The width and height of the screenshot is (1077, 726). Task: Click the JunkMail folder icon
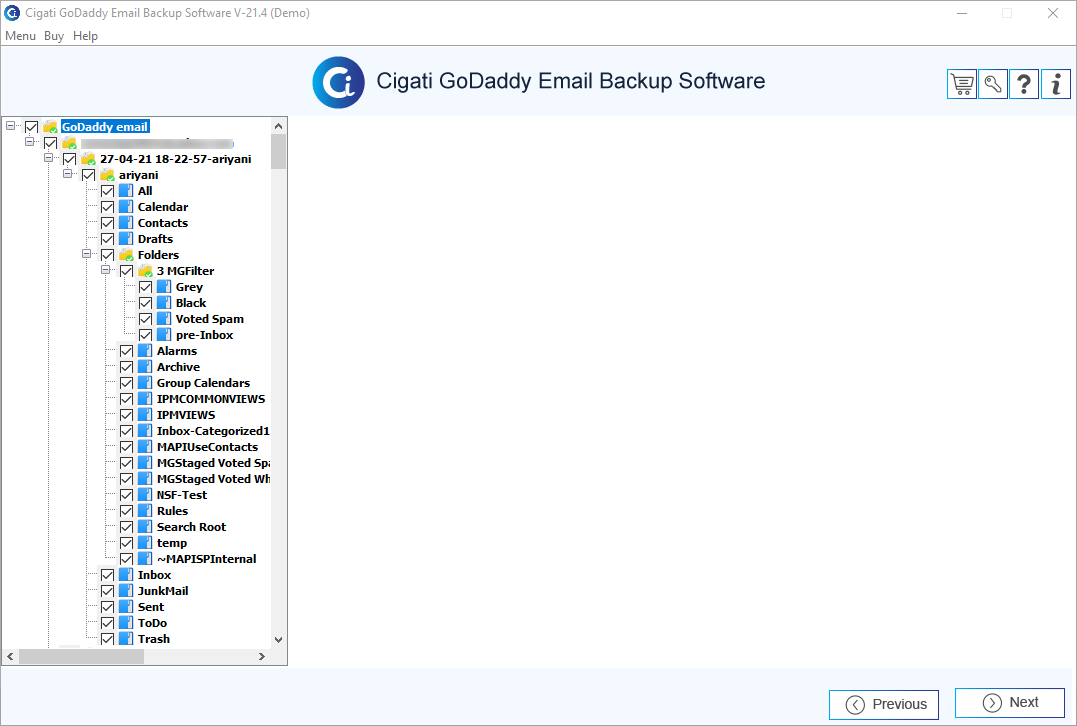pos(126,591)
